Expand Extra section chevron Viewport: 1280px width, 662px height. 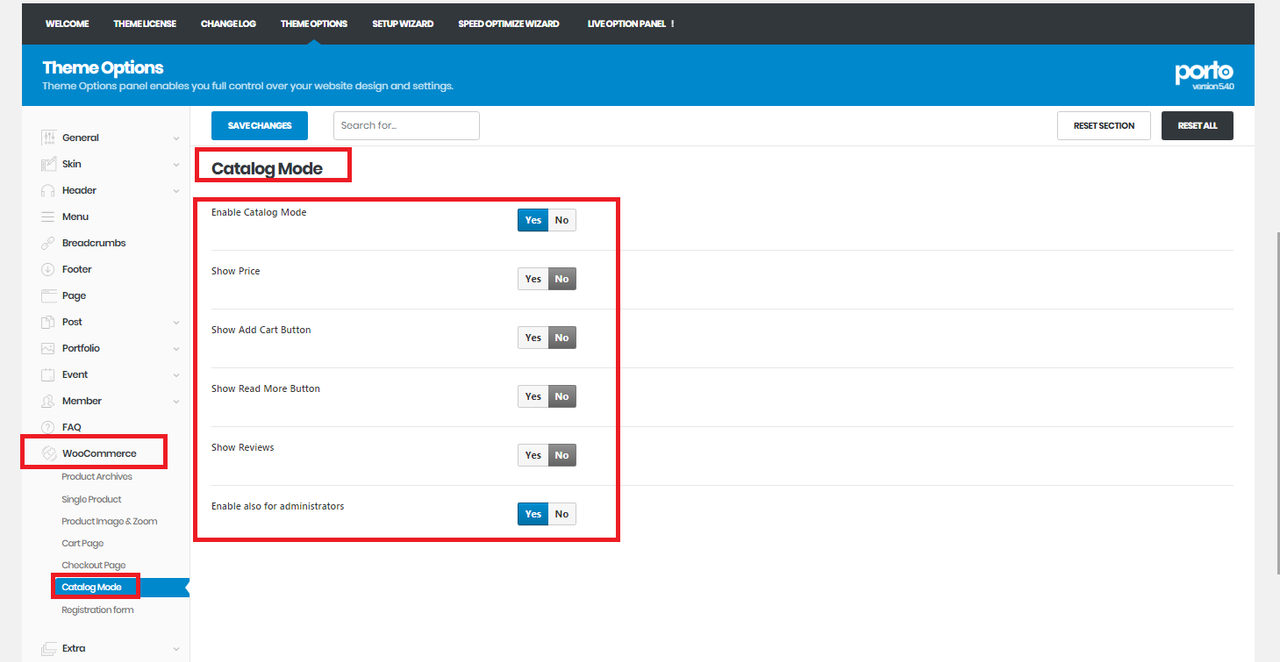tap(176, 648)
